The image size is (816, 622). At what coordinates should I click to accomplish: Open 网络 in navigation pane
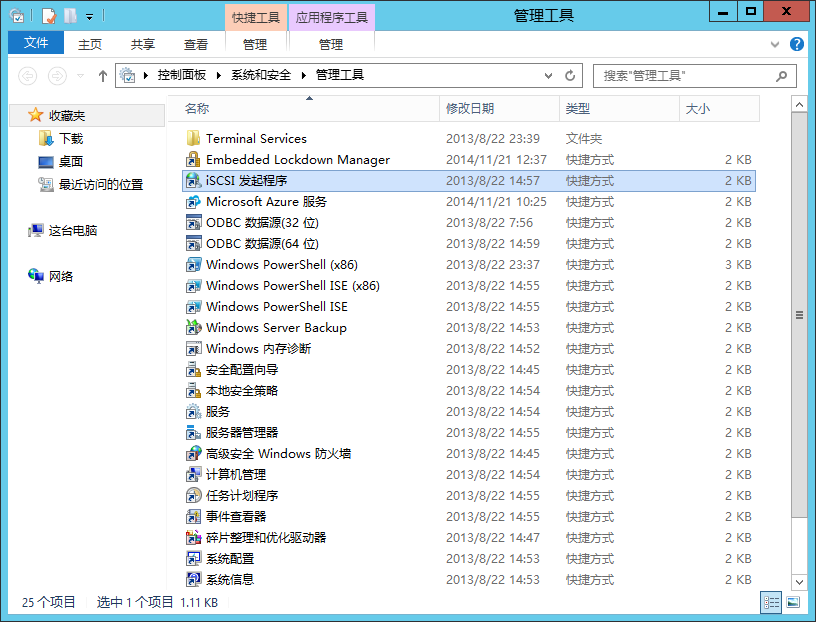(x=61, y=276)
